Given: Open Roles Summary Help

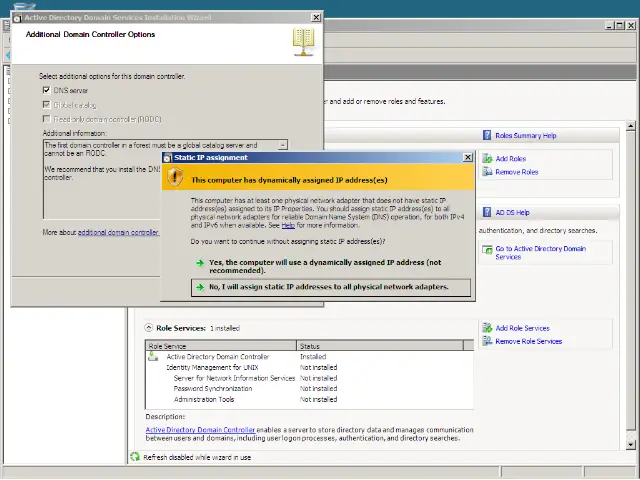Looking at the screenshot, I should (x=526, y=136).
